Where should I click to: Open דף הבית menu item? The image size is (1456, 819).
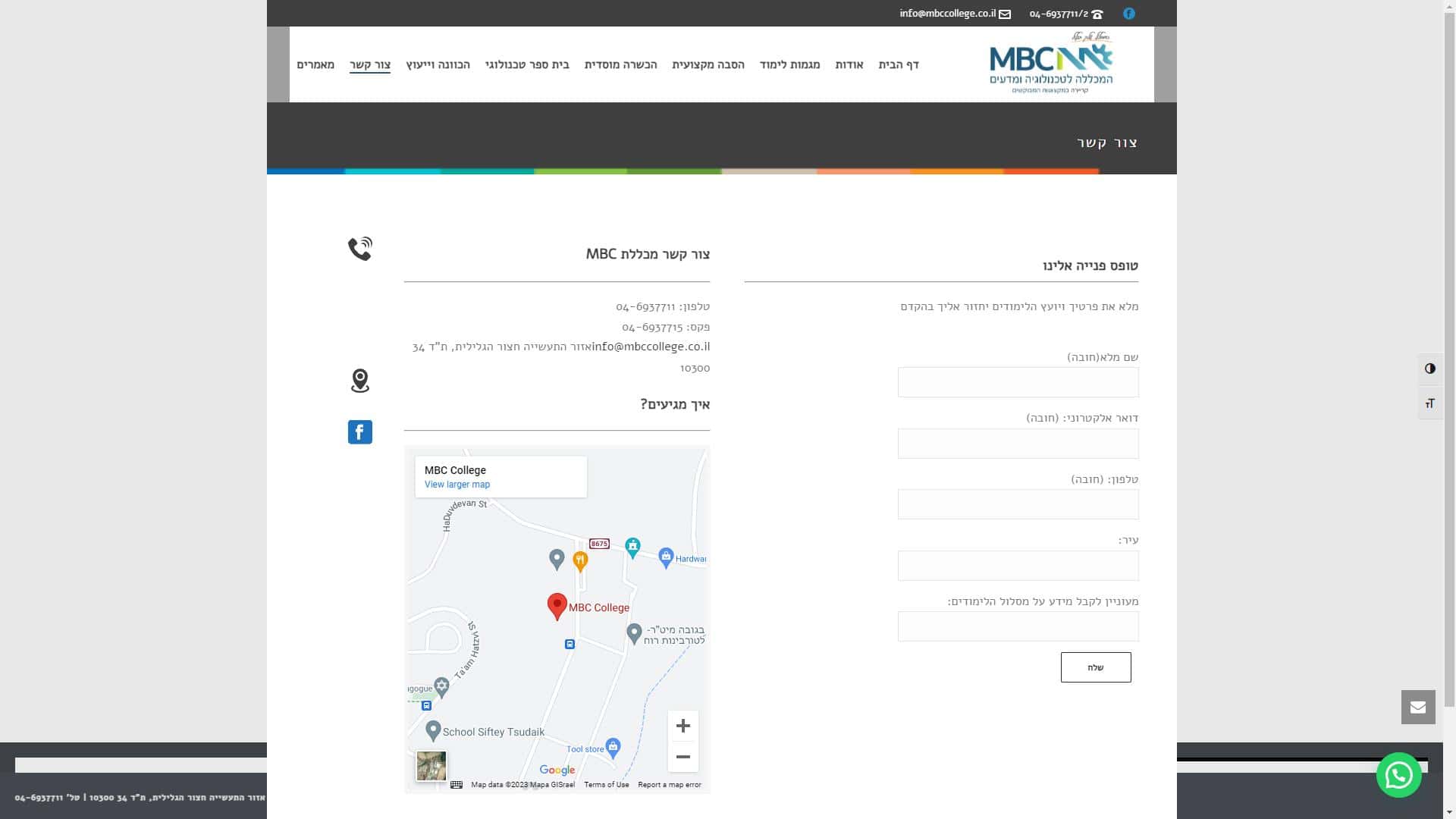[899, 64]
